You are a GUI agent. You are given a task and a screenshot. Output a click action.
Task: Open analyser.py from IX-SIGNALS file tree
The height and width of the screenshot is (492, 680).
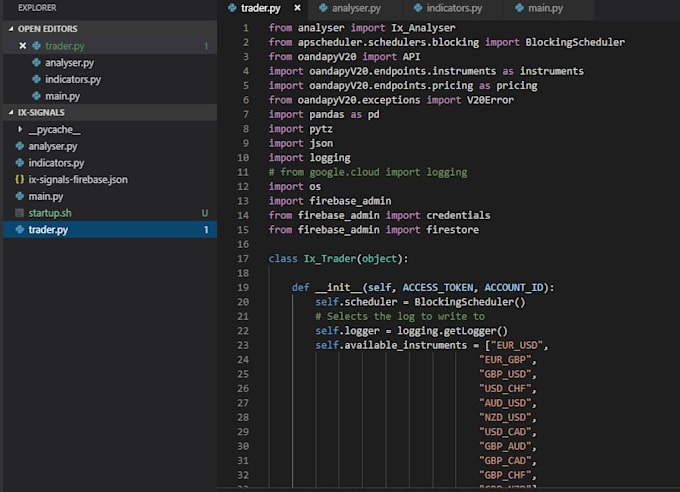pos(53,146)
